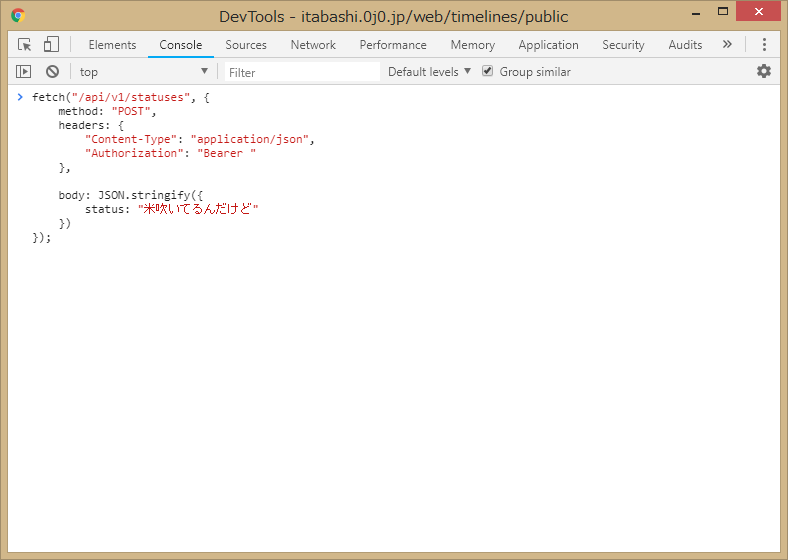Expand the Default levels dropdown

coord(429,72)
